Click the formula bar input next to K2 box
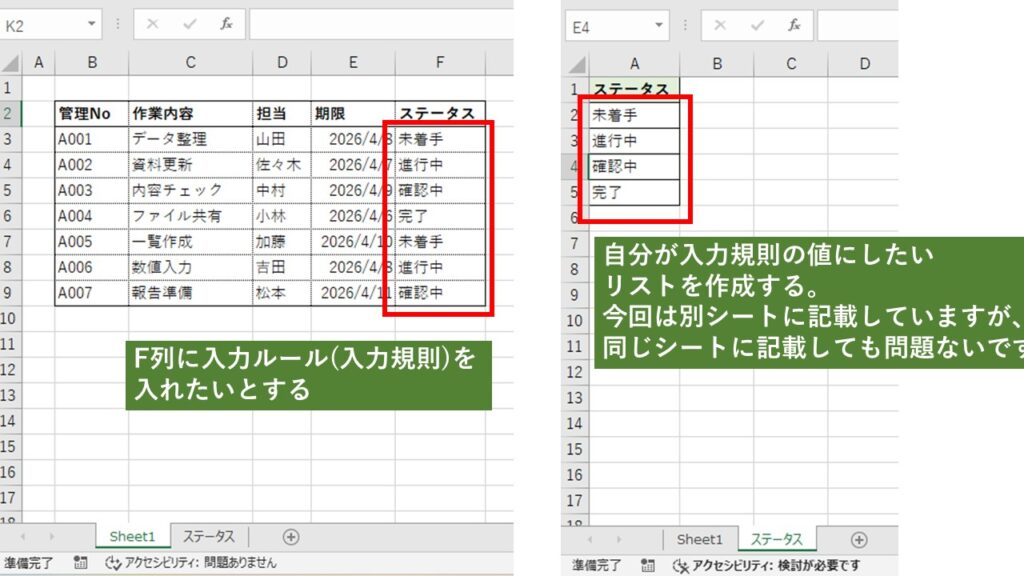Image resolution: width=1024 pixels, height=576 pixels. tap(380, 24)
